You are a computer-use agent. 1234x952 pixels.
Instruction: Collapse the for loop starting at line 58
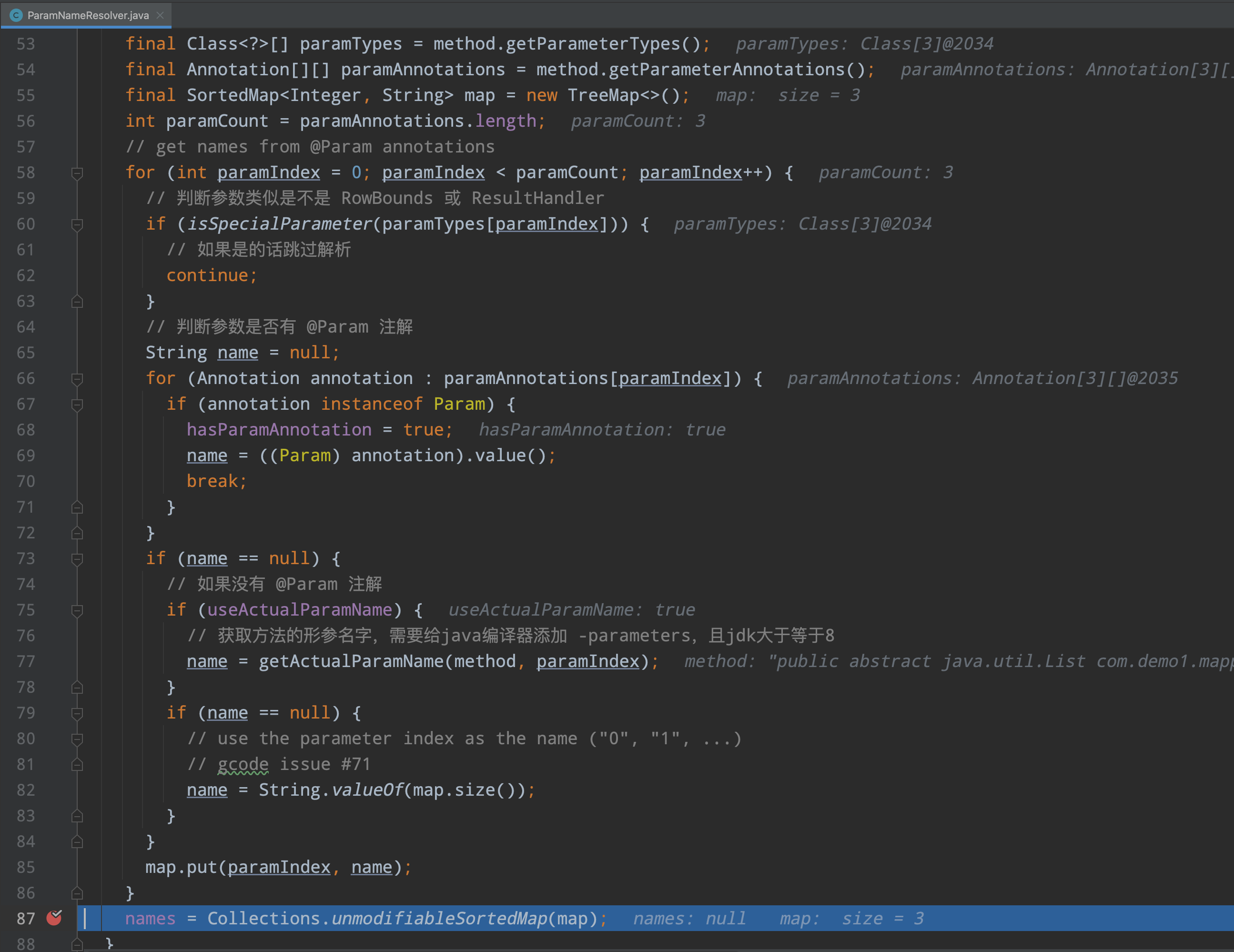pos(77,172)
